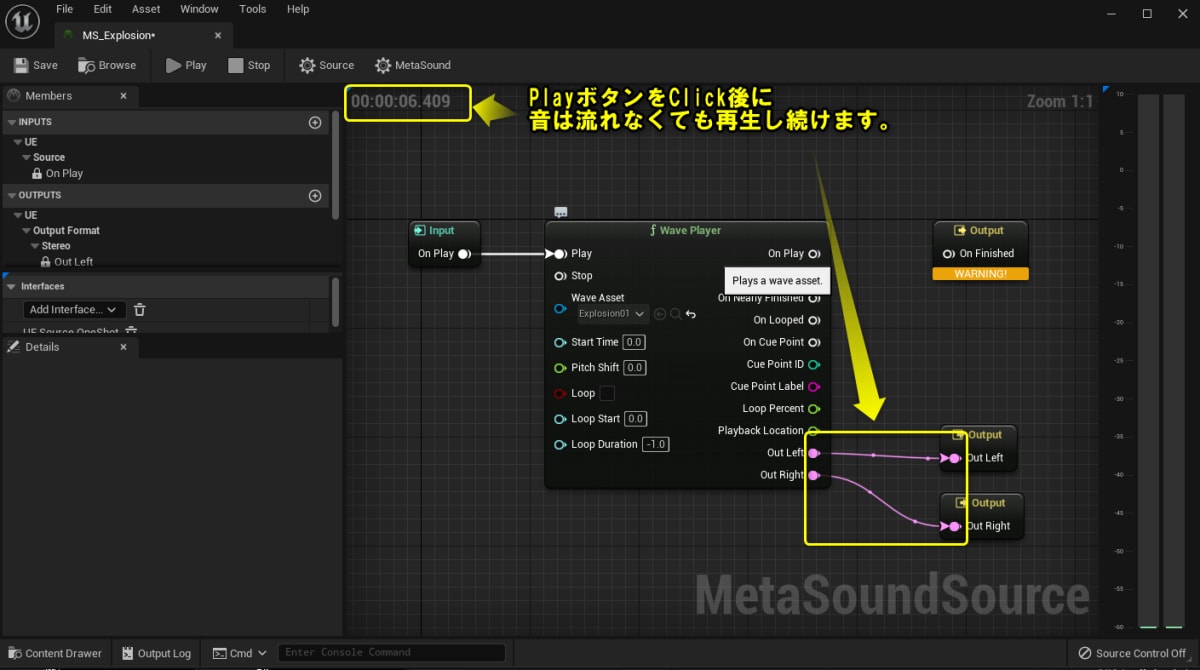Click the trash icon next to Add Interface
Image resolution: width=1200 pixels, height=670 pixels.
(x=139, y=309)
